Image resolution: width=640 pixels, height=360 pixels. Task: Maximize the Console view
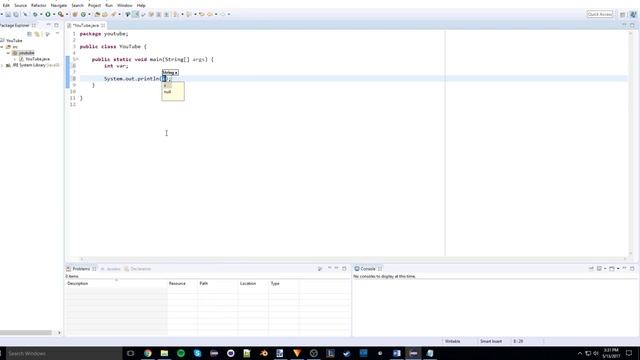(x=632, y=268)
